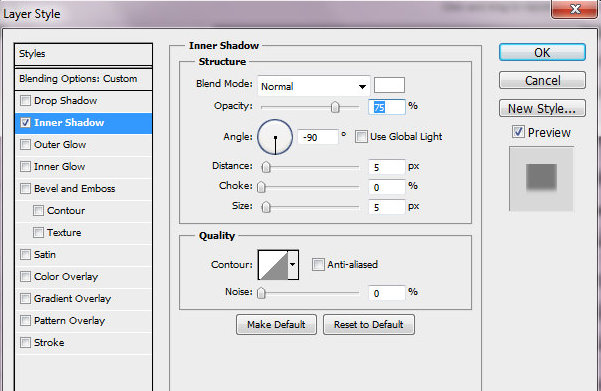The width and height of the screenshot is (601, 391).
Task: Click Reset to Default button
Action: click(x=368, y=324)
